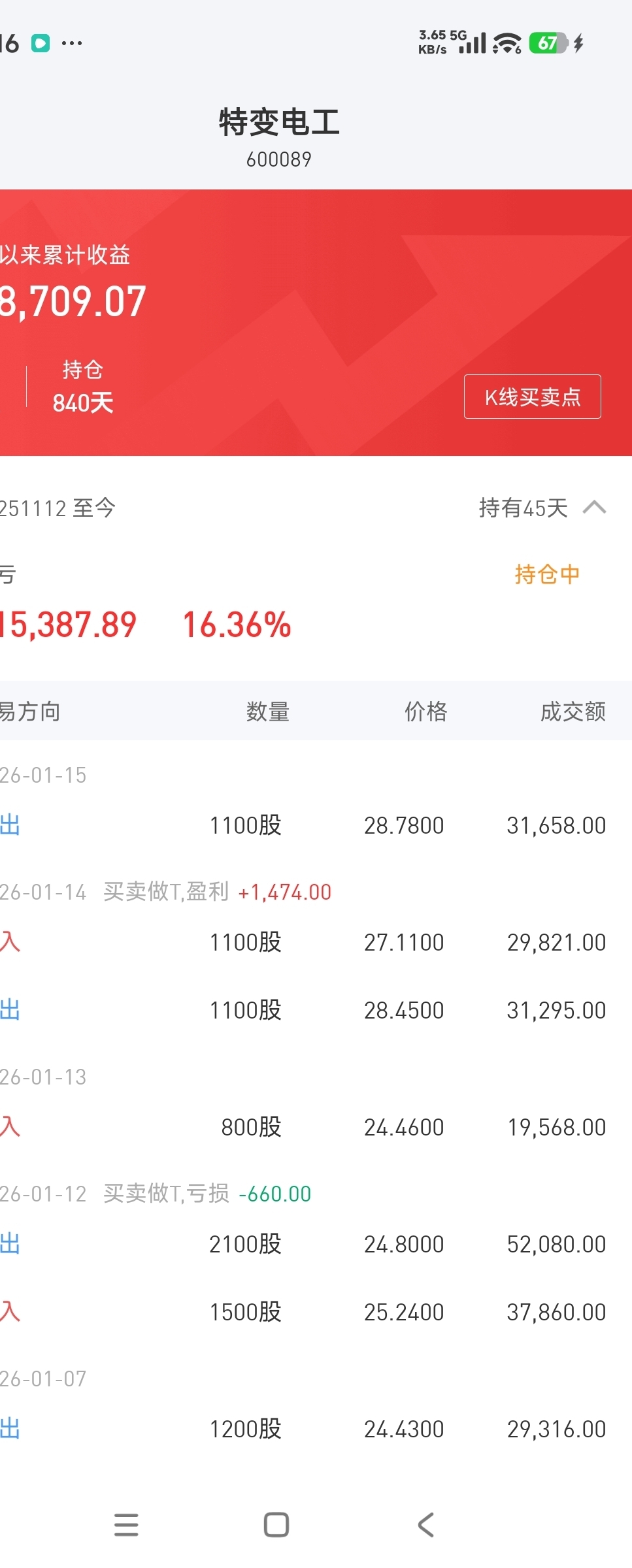
Task: Tap the 买卖做T profit +1,474.00 label
Action: (x=218, y=892)
